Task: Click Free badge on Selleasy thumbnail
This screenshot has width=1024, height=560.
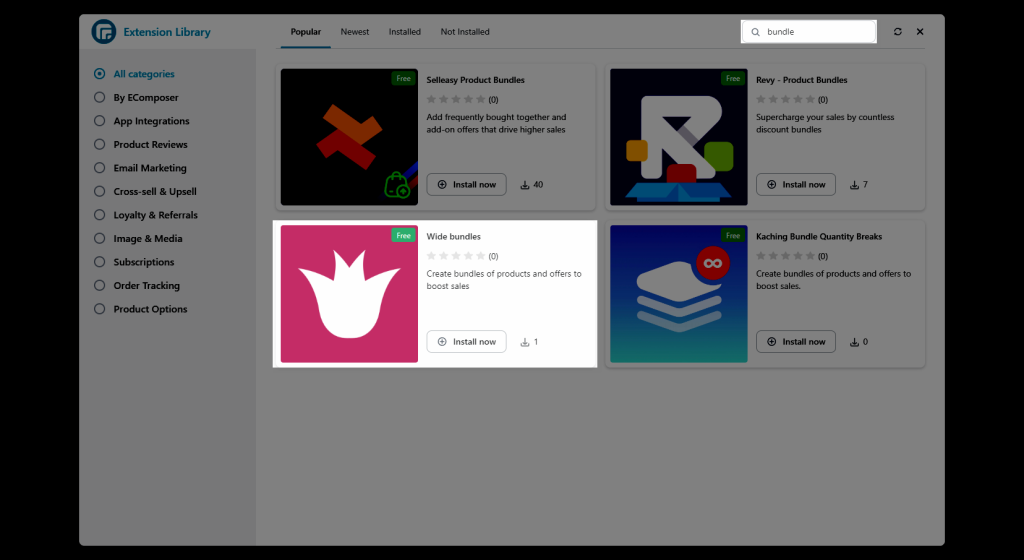Action: pyautogui.click(x=404, y=78)
